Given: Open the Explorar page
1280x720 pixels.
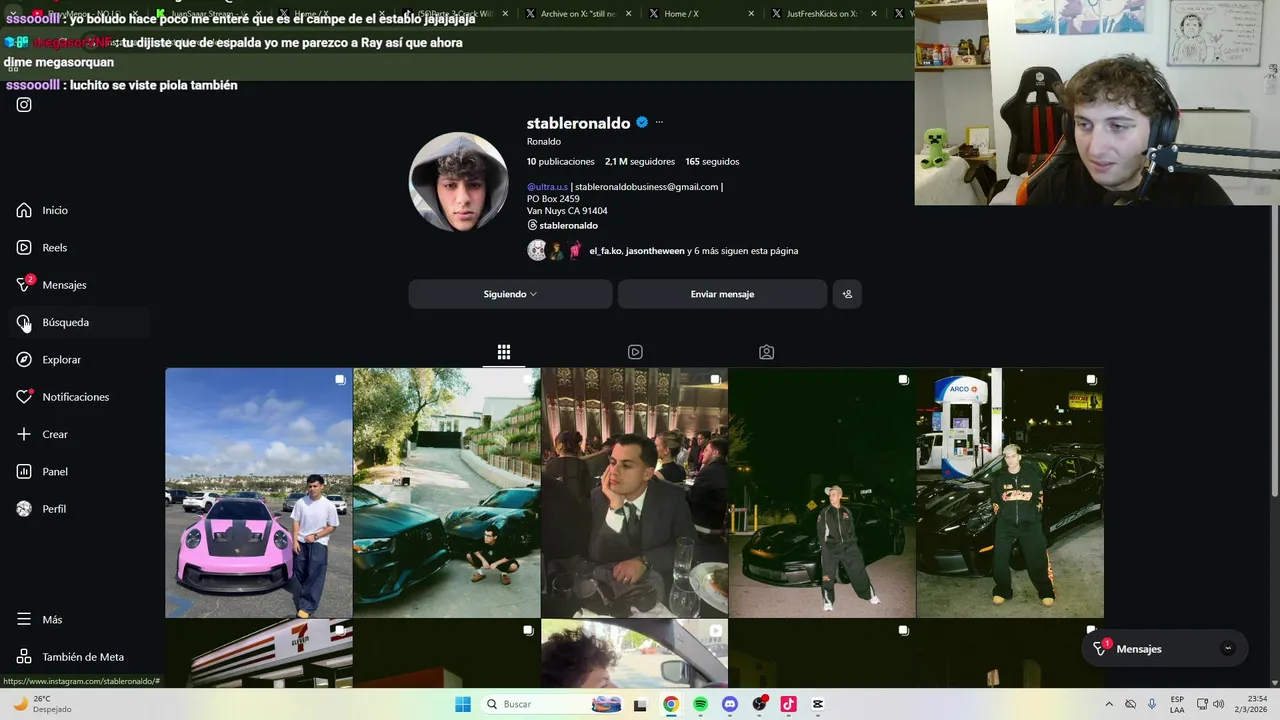Looking at the screenshot, I should coord(80,360).
